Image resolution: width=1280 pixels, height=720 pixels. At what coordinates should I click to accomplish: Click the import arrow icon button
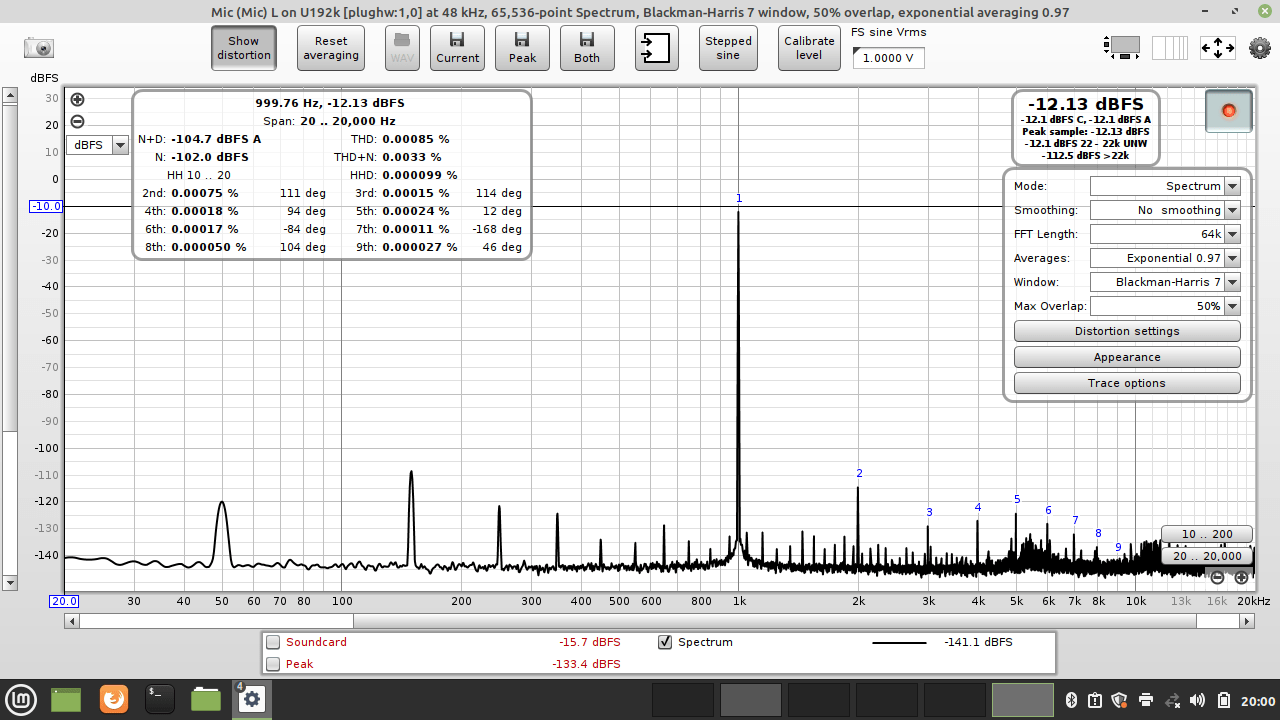pos(656,48)
